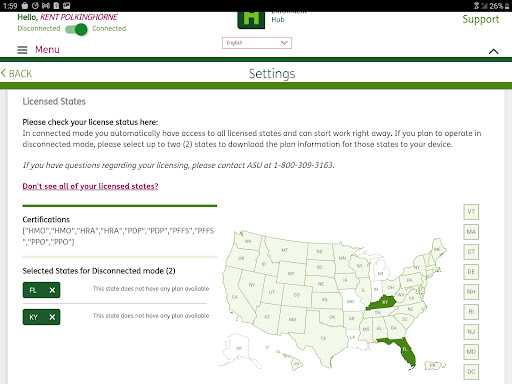Select the DC state box
Image resolution: width=512 pixels, height=384 pixels.
pos(471,372)
